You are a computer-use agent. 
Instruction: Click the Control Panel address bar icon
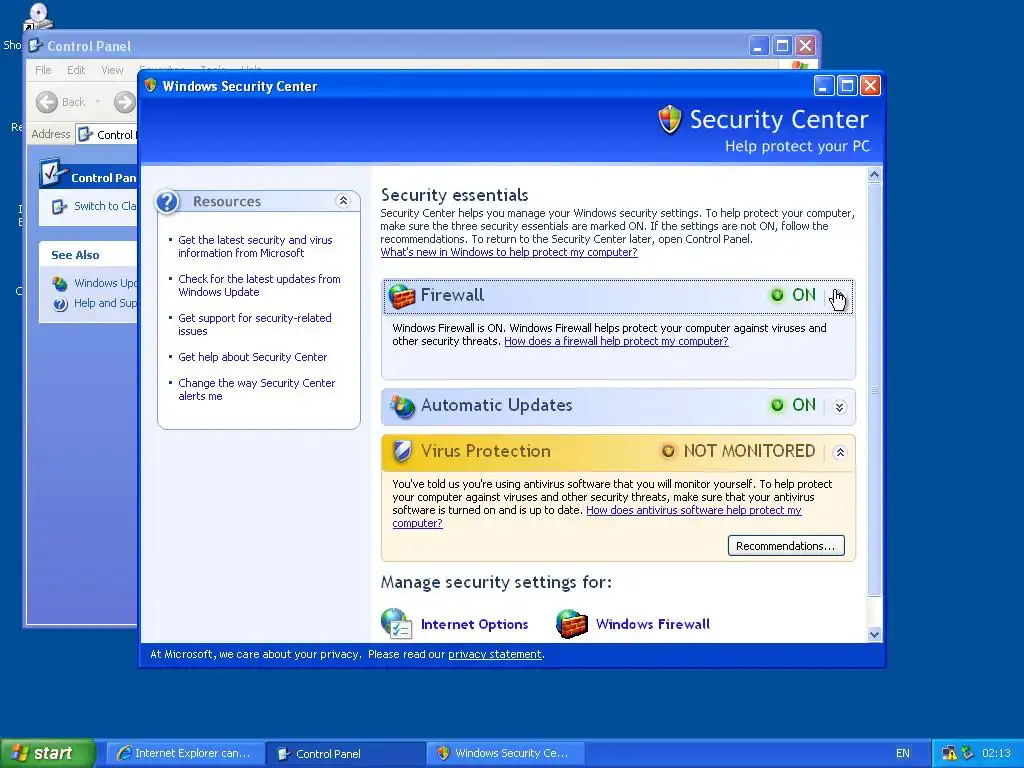pos(85,135)
